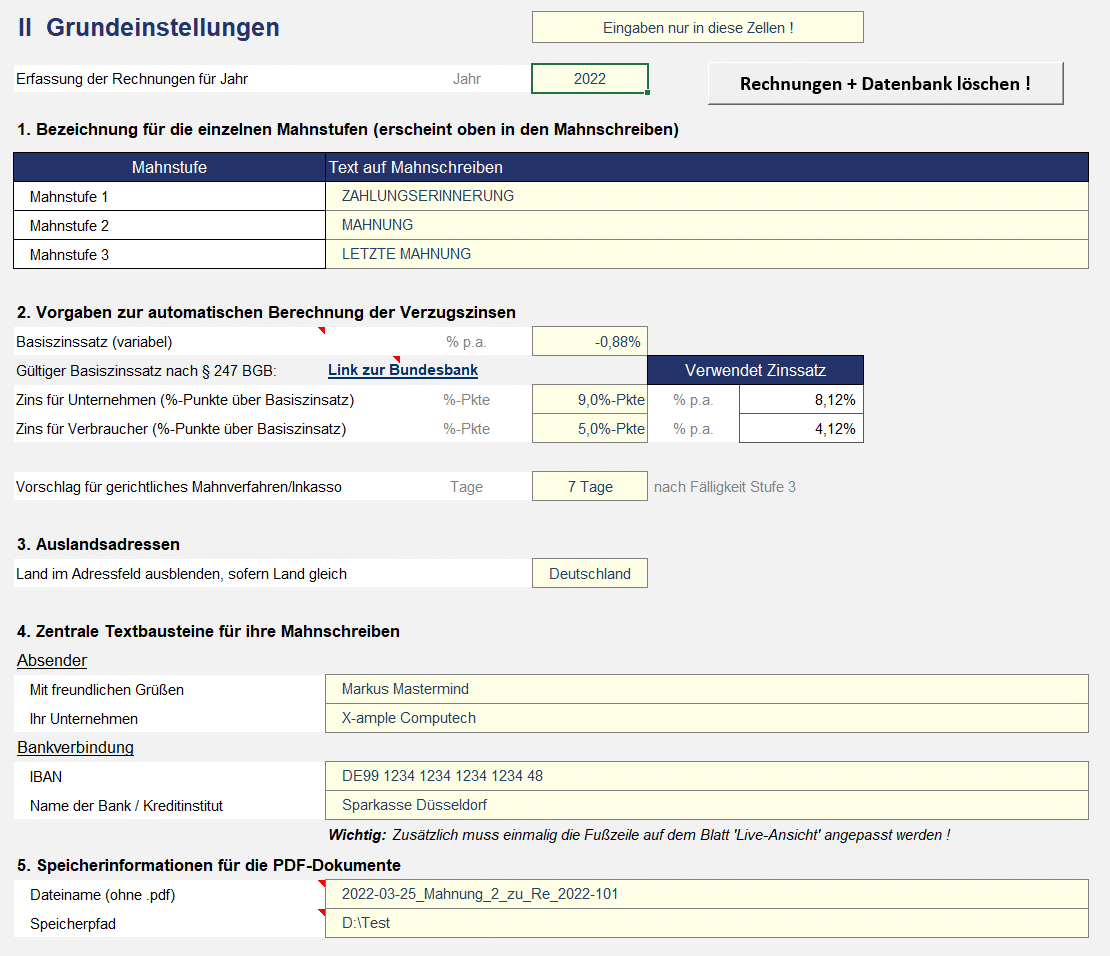Click the 1. Bezeichnung für die einzelnen Mahnstufen heading
Image resolution: width=1110 pixels, height=956 pixels.
(348, 129)
